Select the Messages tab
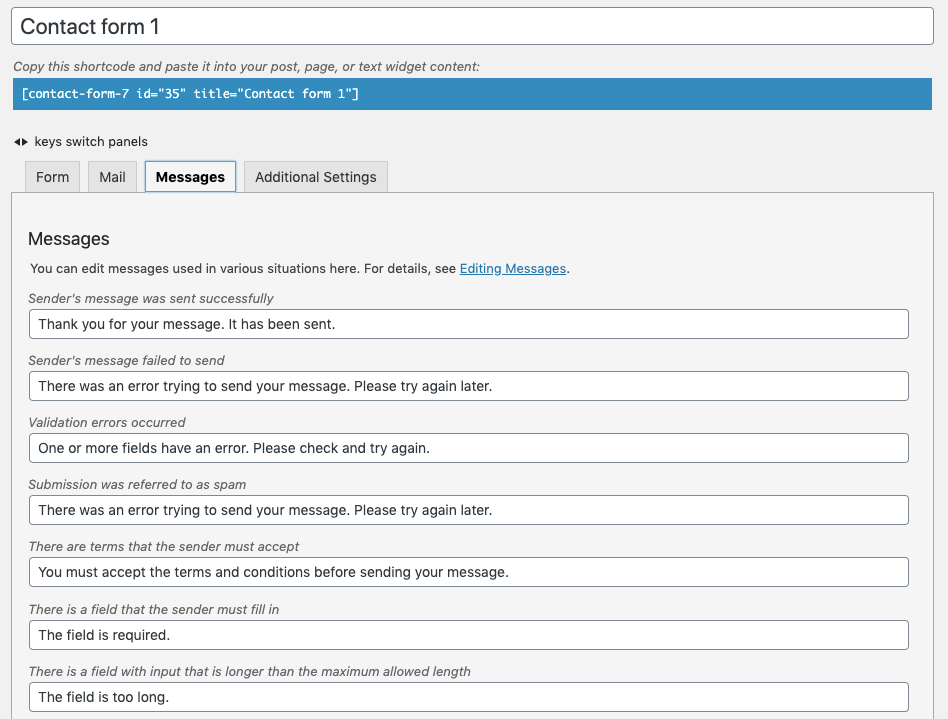The width and height of the screenshot is (948, 719). pyautogui.click(x=190, y=177)
